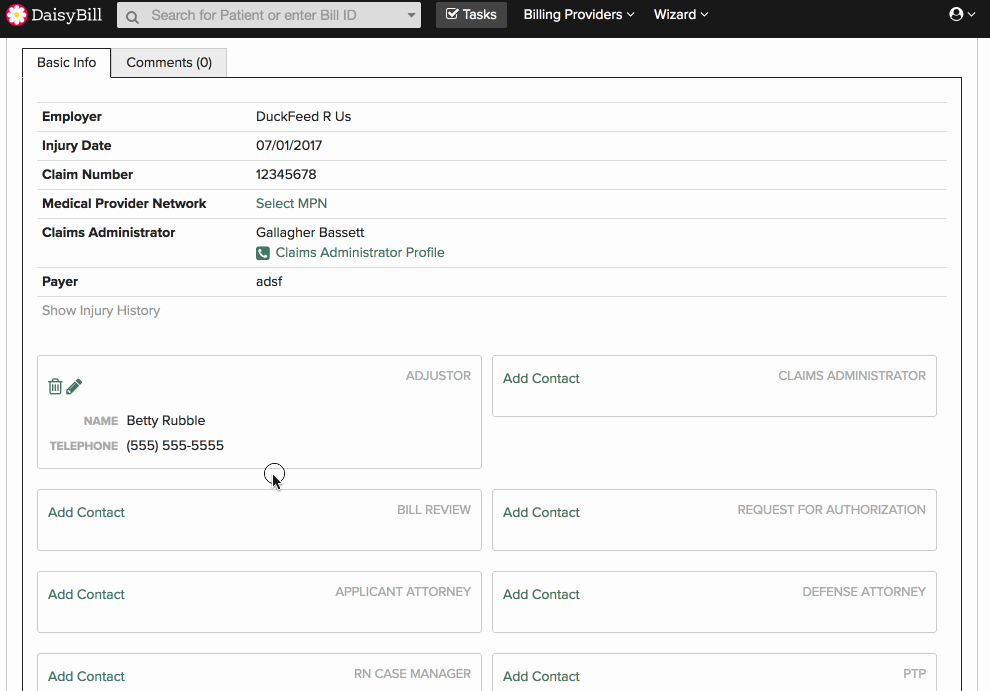This screenshot has width=990, height=691.
Task: Click the phone icon beside Claims Administrator Profile
Action: pyautogui.click(x=263, y=253)
